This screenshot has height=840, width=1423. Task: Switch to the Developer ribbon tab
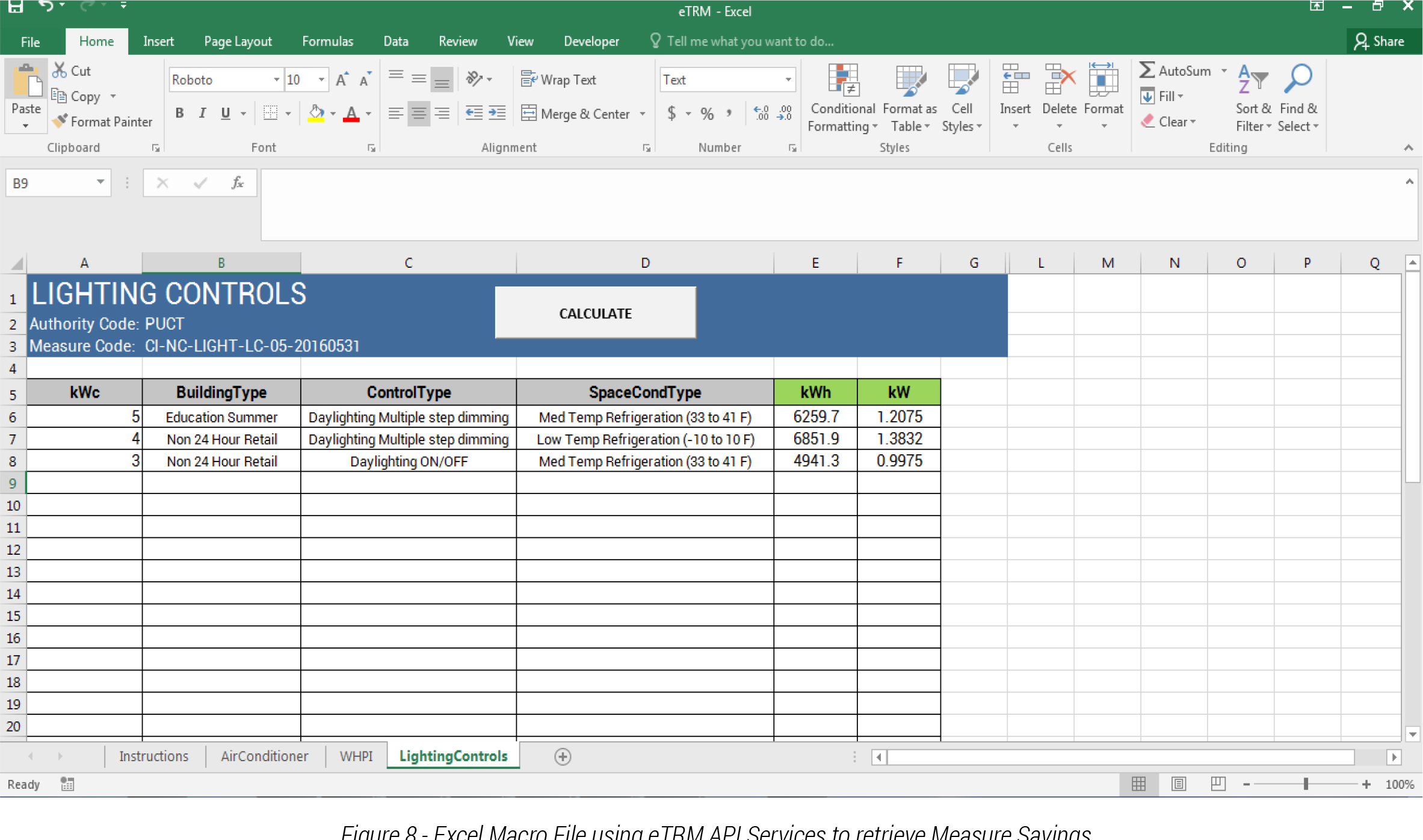[591, 42]
